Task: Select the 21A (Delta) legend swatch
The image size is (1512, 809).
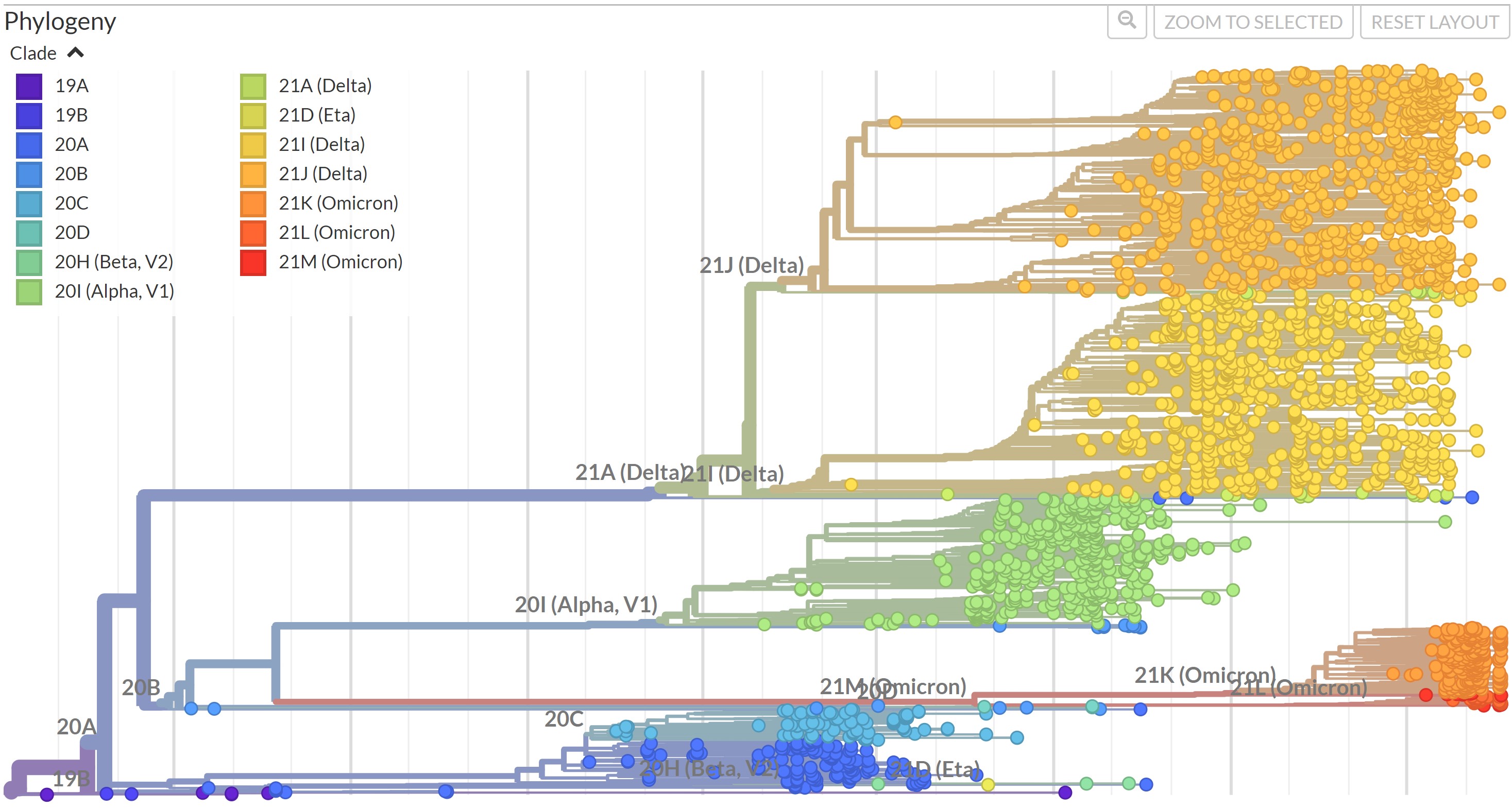Action: point(253,86)
